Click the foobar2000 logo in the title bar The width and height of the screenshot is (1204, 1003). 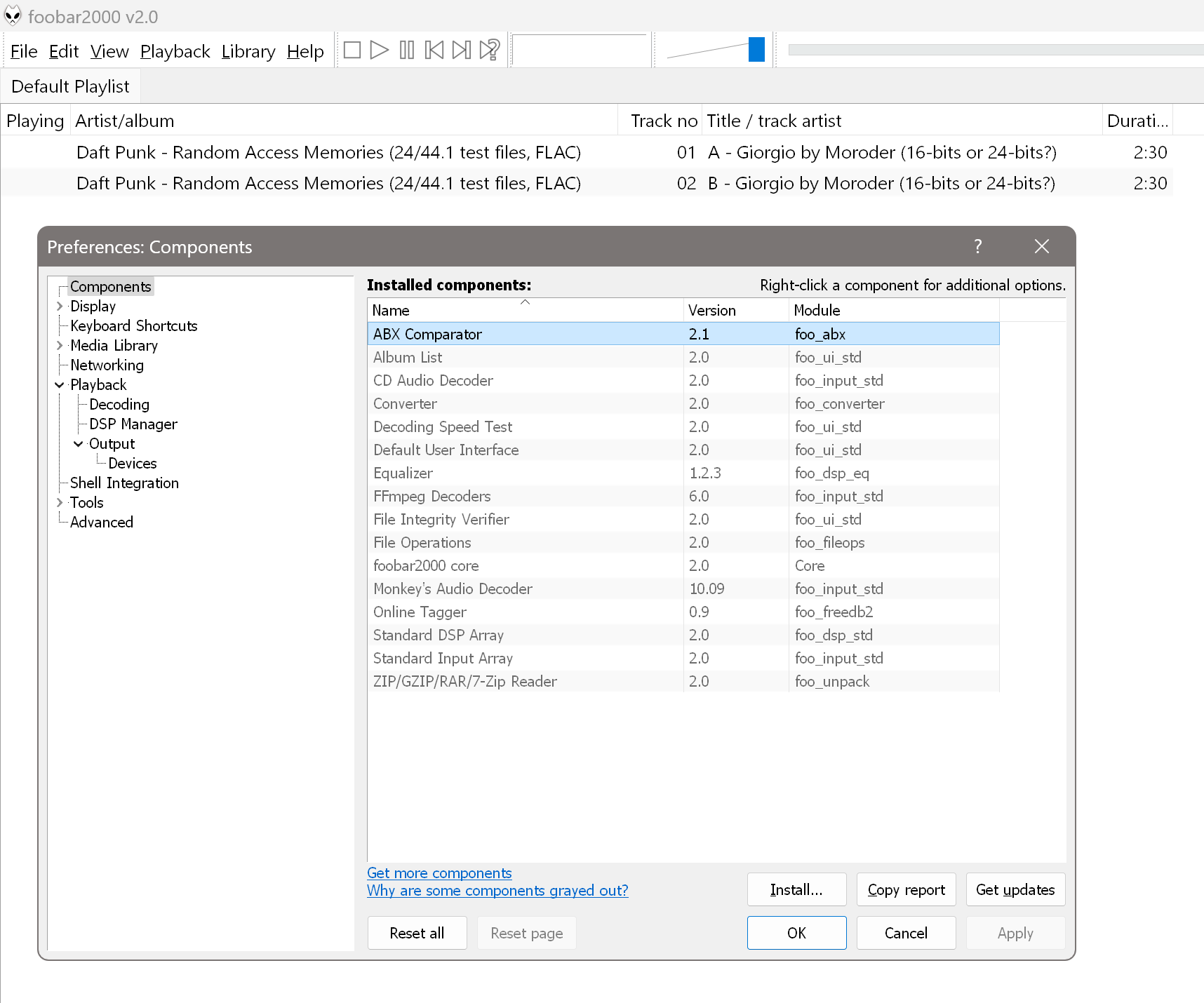13,15
